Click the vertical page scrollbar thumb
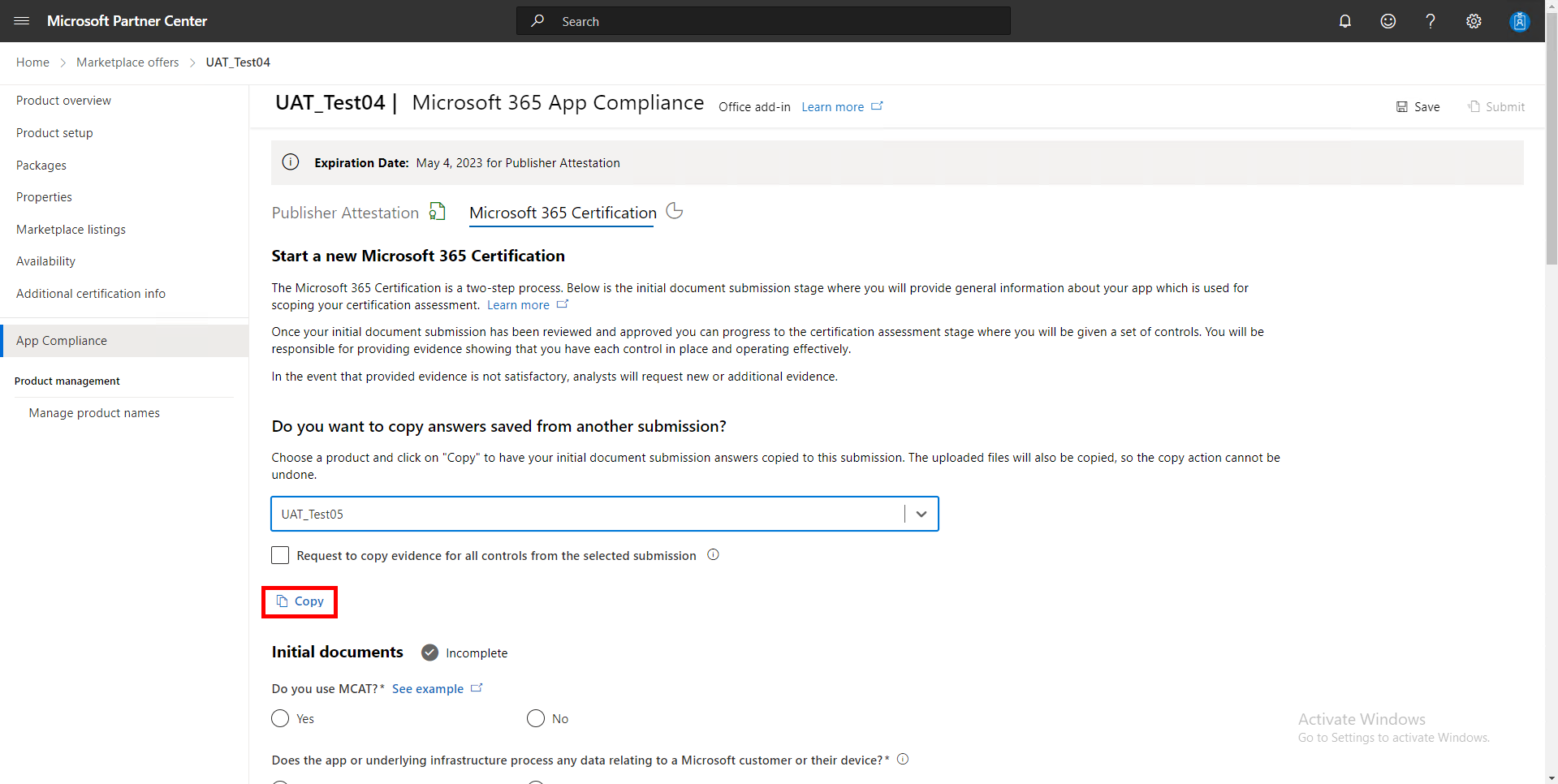Screen dimensions: 1558x784 [x=1552, y=138]
